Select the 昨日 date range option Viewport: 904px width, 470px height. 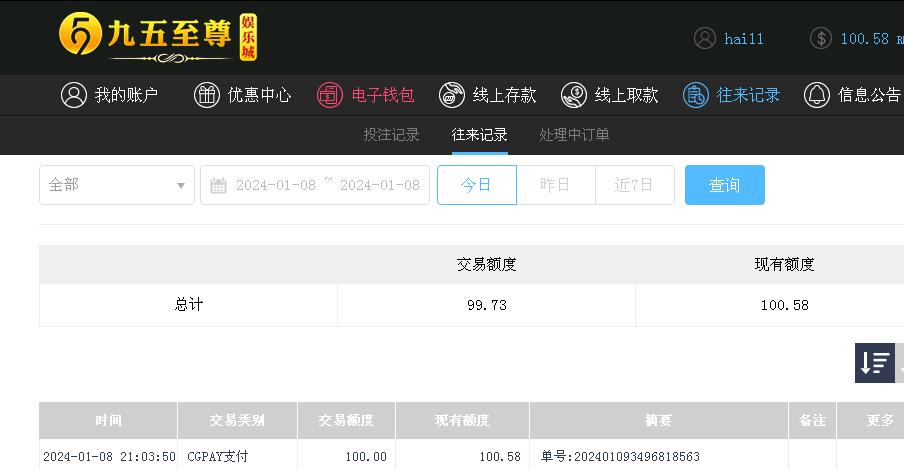(x=556, y=185)
